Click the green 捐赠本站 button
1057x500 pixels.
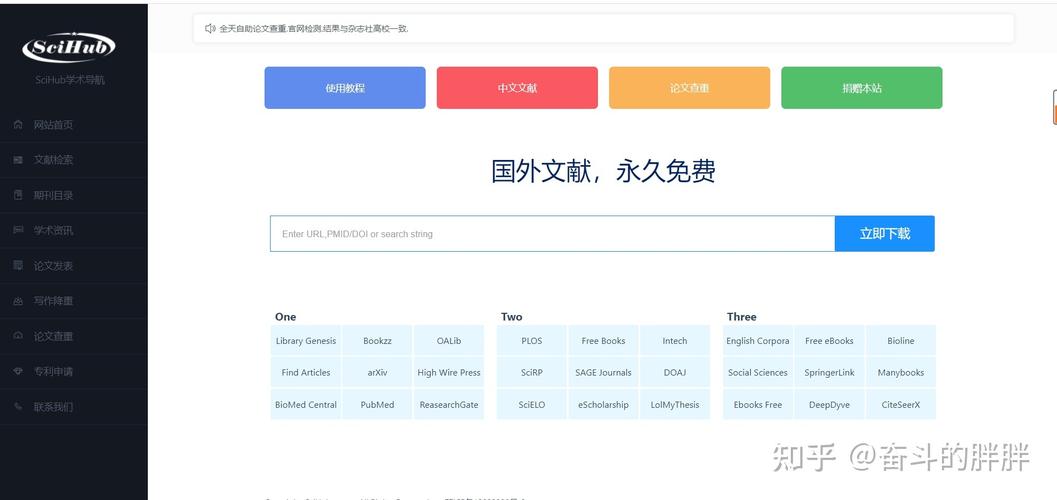(x=862, y=88)
